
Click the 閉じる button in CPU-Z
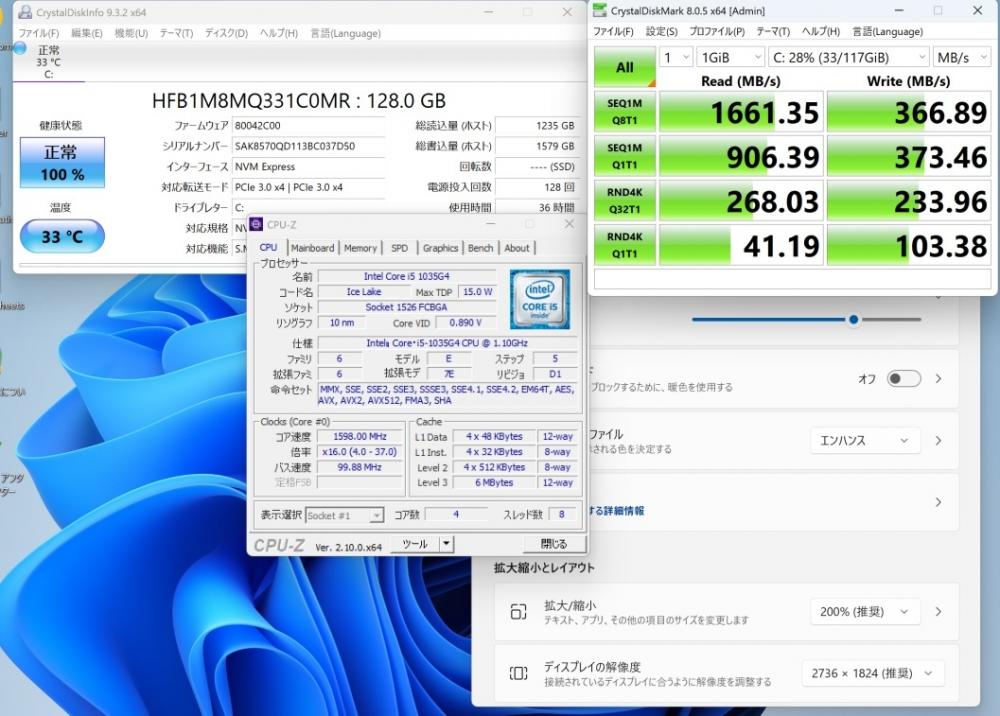coord(554,544)
